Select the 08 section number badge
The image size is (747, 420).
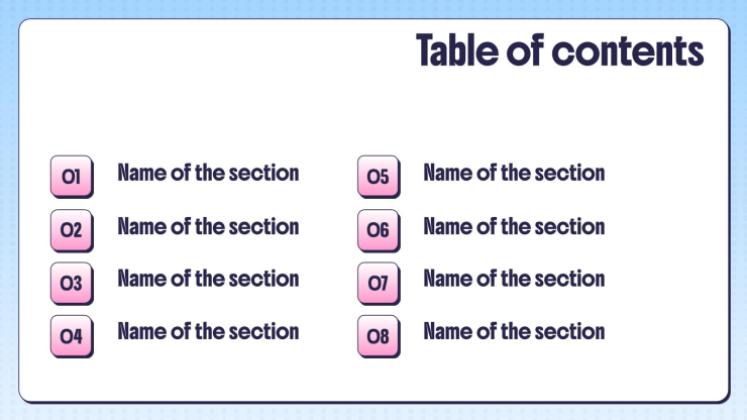(378, 336)
